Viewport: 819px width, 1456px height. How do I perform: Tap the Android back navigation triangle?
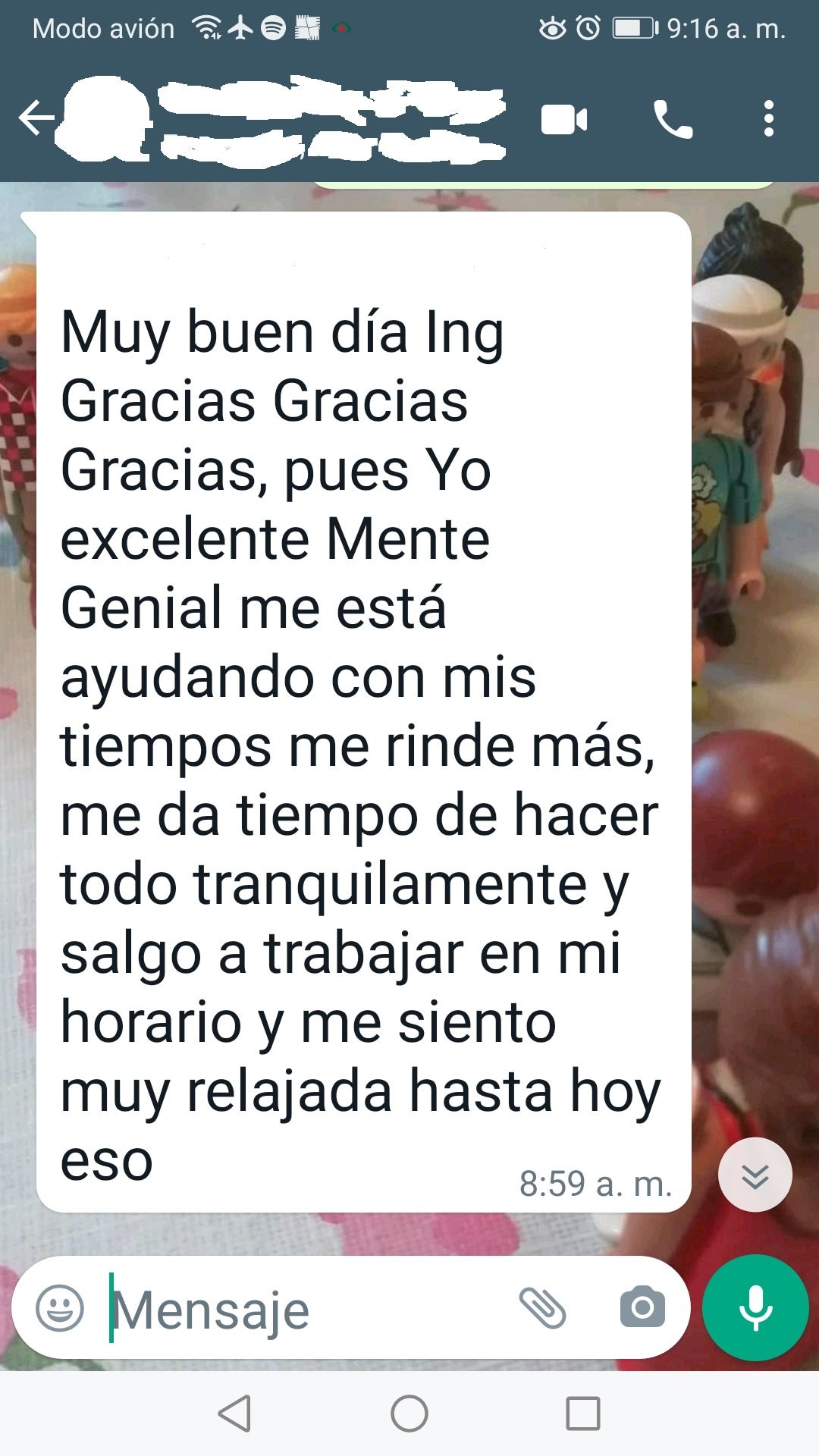[x=234, y=1414]
